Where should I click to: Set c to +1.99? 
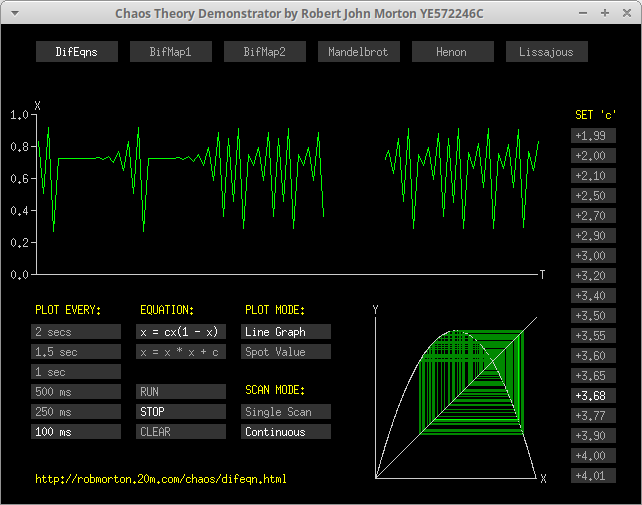click(593, 136)
